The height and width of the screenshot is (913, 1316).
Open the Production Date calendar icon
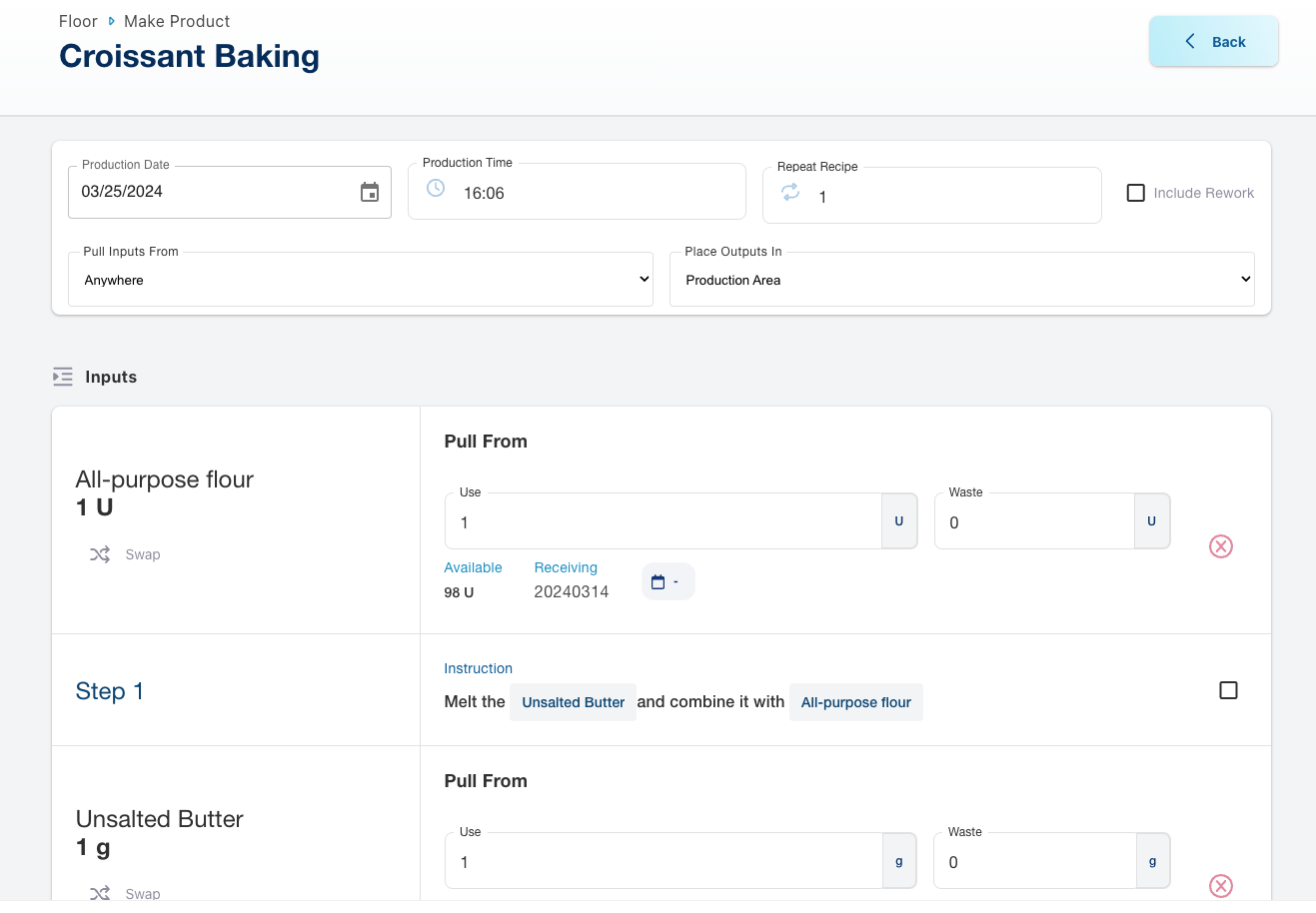click(370, 193)
